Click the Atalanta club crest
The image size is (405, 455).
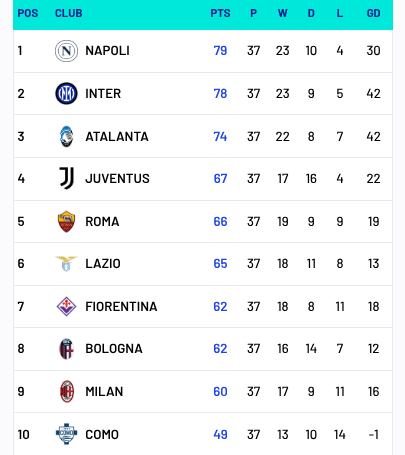coord(66,136)
